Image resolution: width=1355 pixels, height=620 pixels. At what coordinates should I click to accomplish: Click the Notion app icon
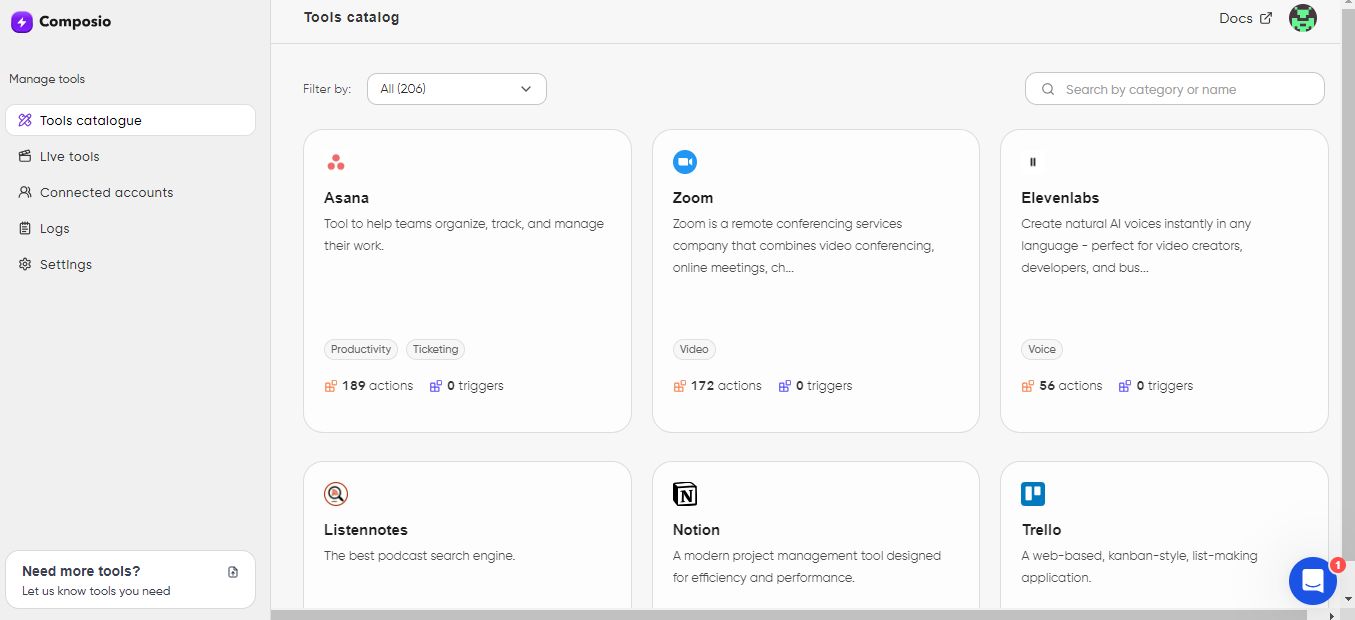click(x=685, y=493)
